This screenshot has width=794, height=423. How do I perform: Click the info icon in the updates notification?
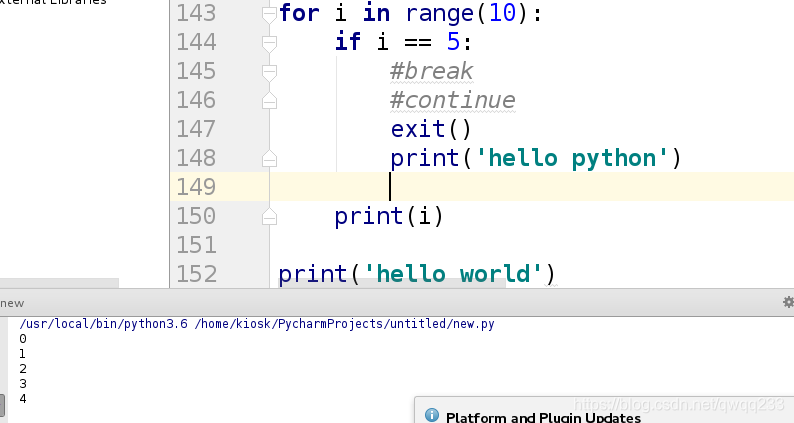click(x=432, y=415)
